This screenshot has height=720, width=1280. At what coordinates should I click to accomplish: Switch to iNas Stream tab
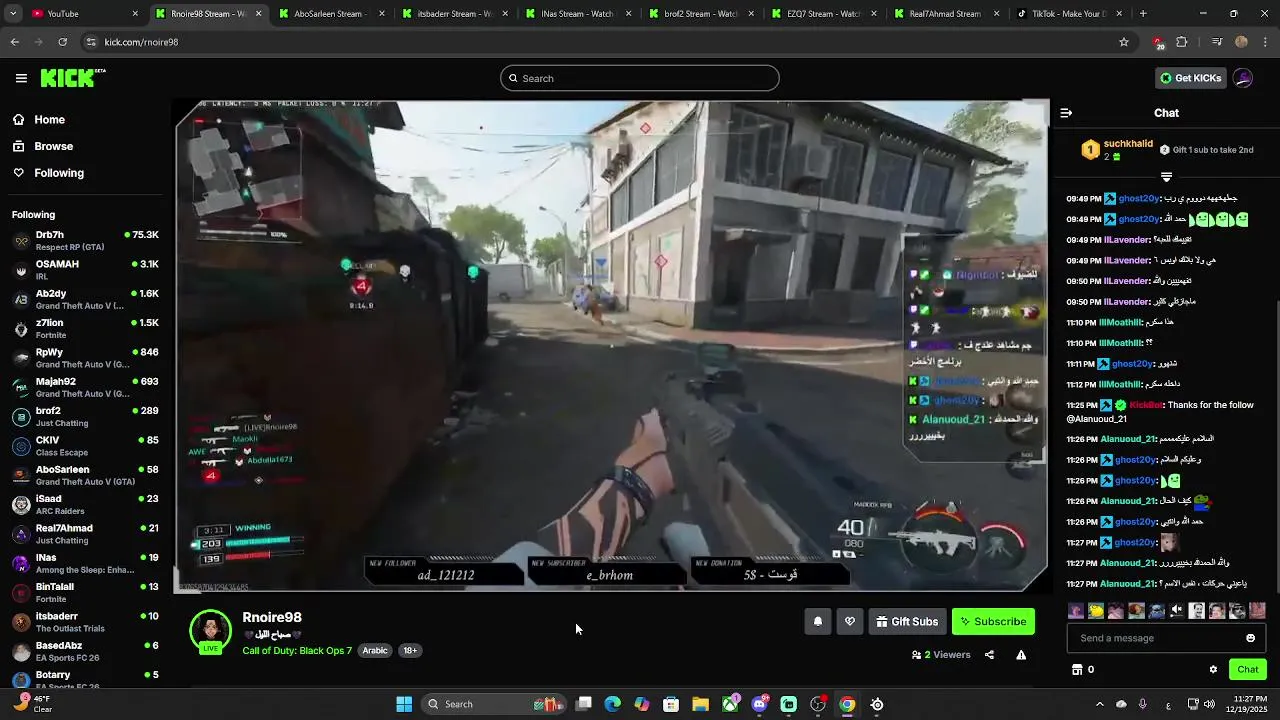[578, 14]
